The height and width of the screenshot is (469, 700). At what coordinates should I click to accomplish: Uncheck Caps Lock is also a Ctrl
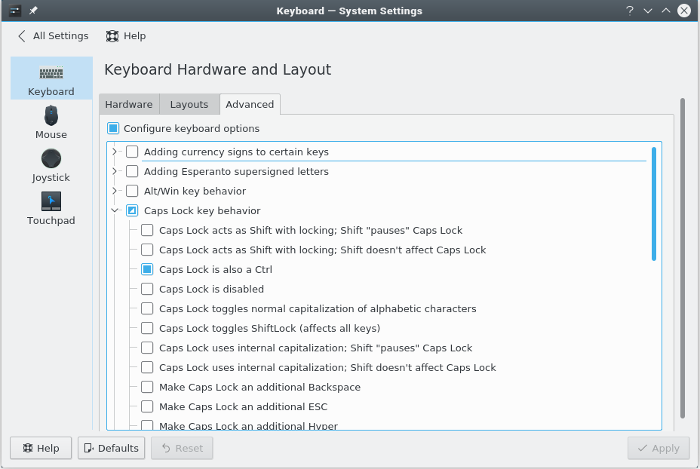[147, 270]
